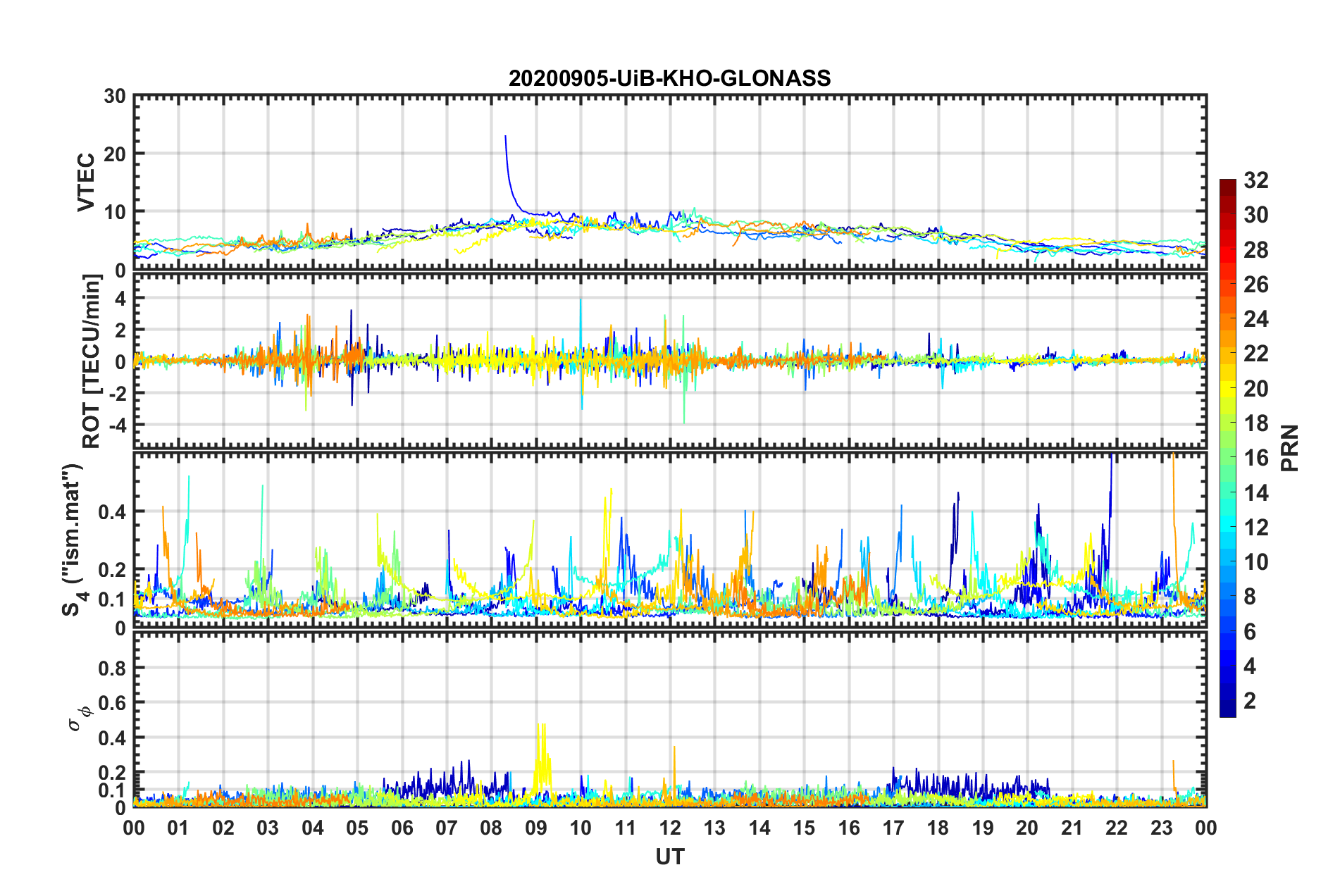Click x-axis tick label 23
The image size is (1340, 896).
click(1162, 828)
